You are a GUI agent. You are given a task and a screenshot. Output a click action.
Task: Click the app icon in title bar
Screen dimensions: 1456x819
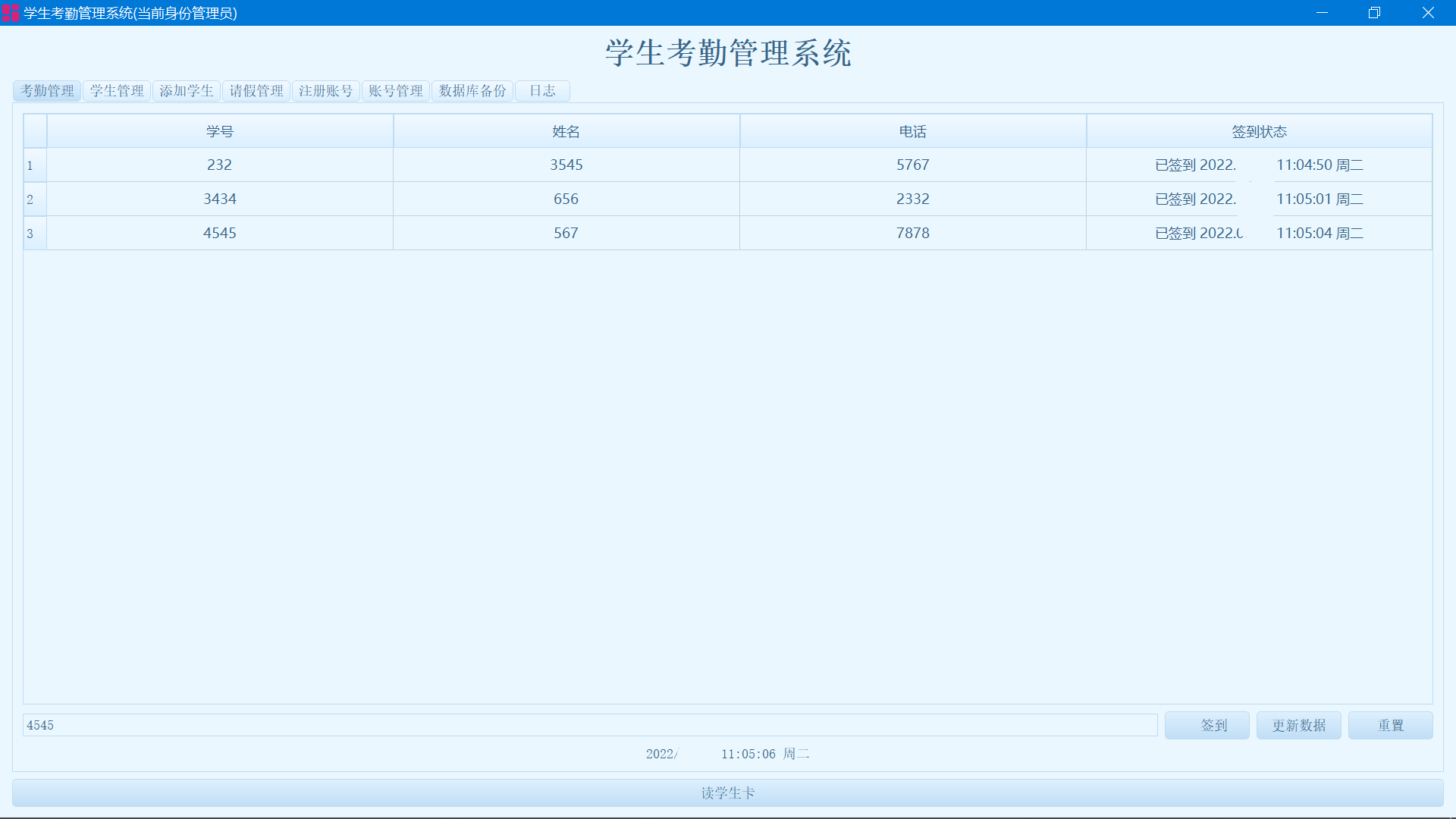click(x=11, y=13)
